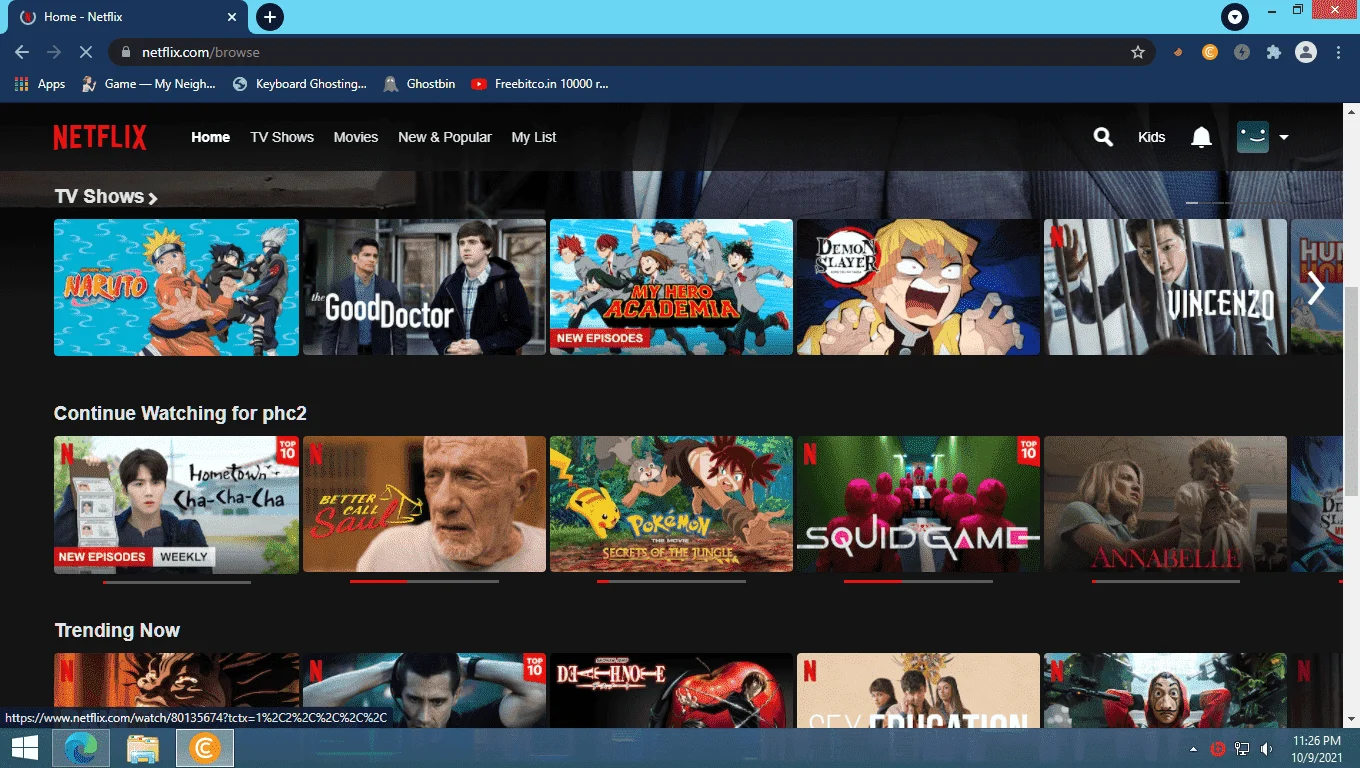Resume watching Annabelle

(x=1165, y=504)
